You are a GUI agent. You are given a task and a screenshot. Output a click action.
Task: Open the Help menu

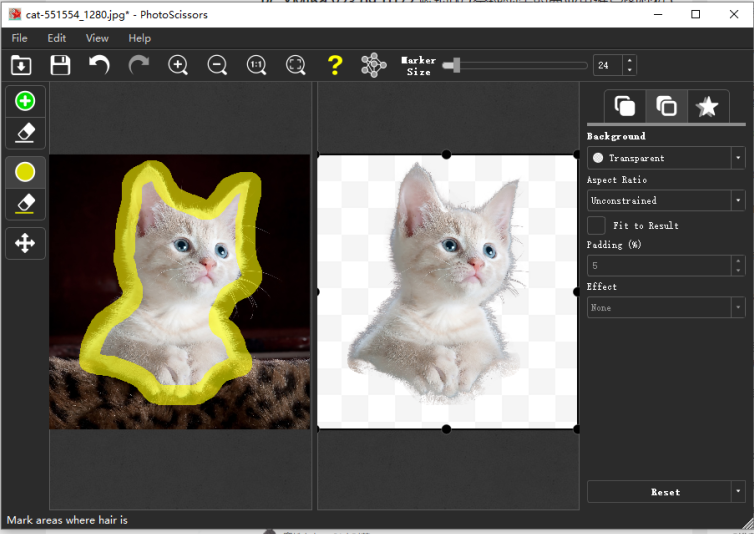point(139,38)
